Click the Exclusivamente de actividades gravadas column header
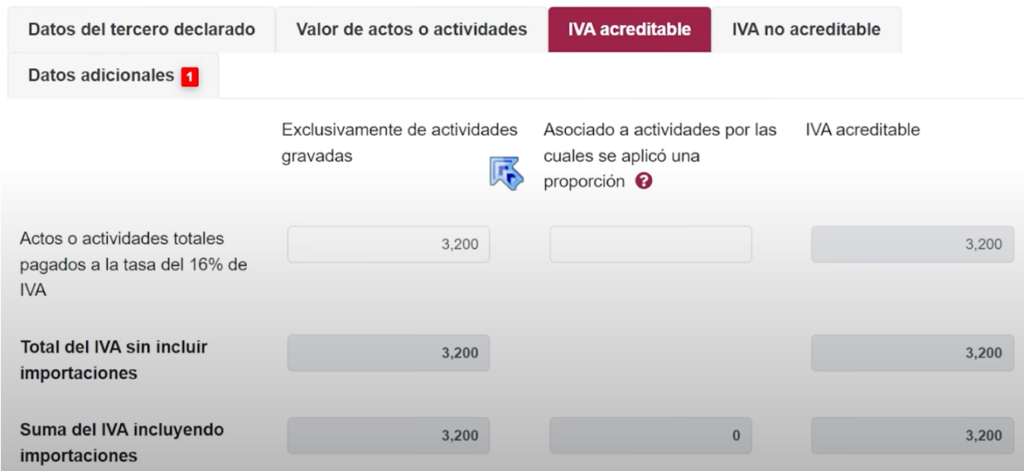This screenshot has height=471, width=1024. pos(399,142)
